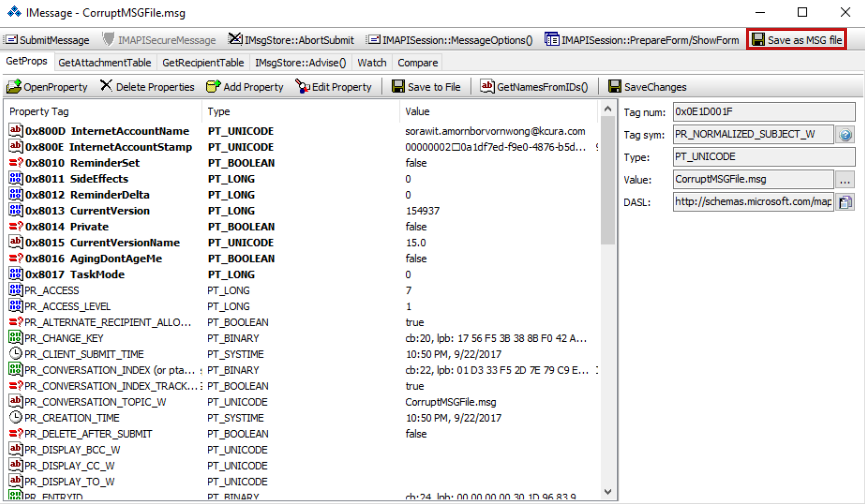This screenshot has height=504, width=865.
Task: Select PR_ACCESS row icon
Action: coord(15,290)
